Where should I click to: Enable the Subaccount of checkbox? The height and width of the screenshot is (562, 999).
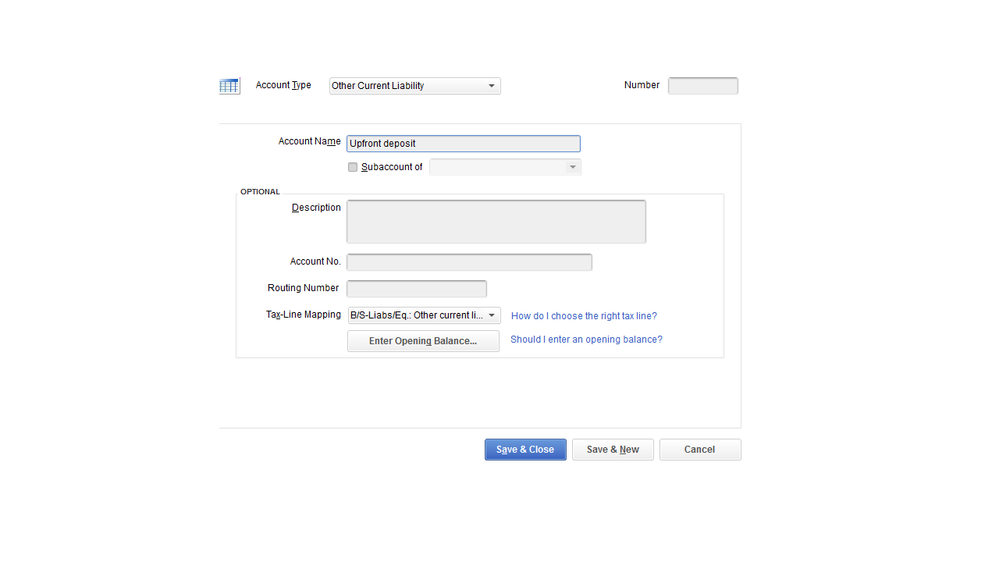(352, 168)
